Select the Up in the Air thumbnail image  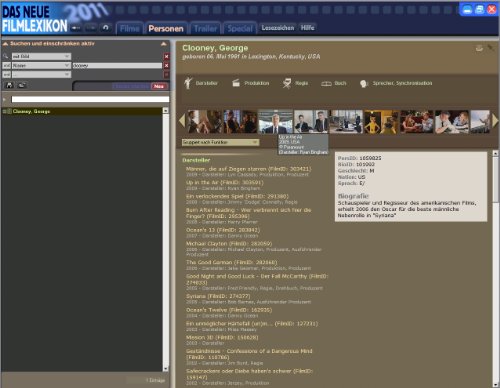coord(275,122)
